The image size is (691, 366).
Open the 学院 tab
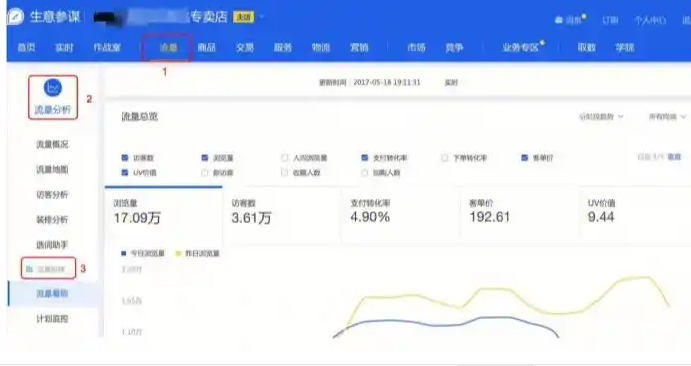[624, 48]
